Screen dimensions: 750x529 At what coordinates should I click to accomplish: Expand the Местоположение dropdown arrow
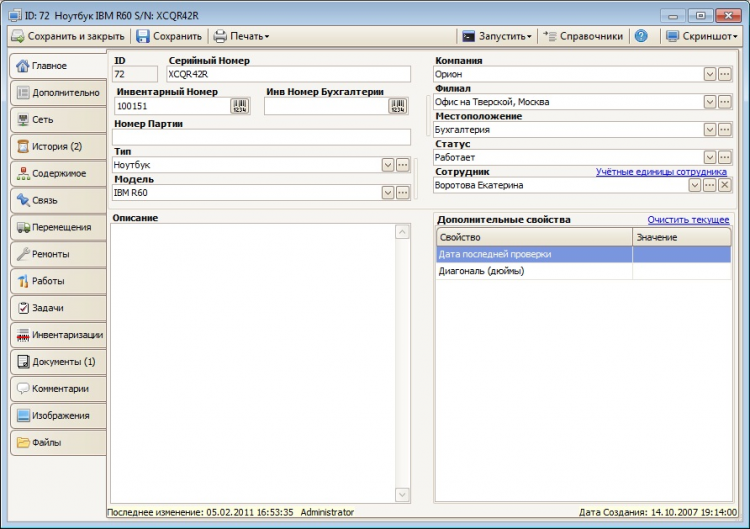point(710,130)
